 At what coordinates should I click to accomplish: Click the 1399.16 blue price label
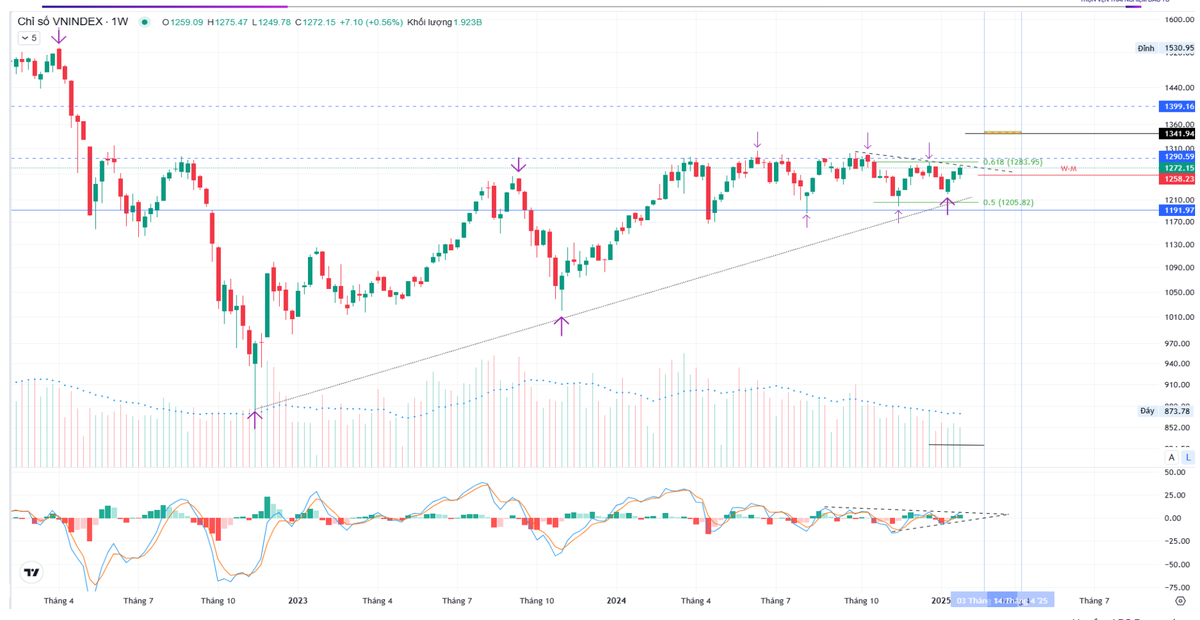tap(1178, 106)
